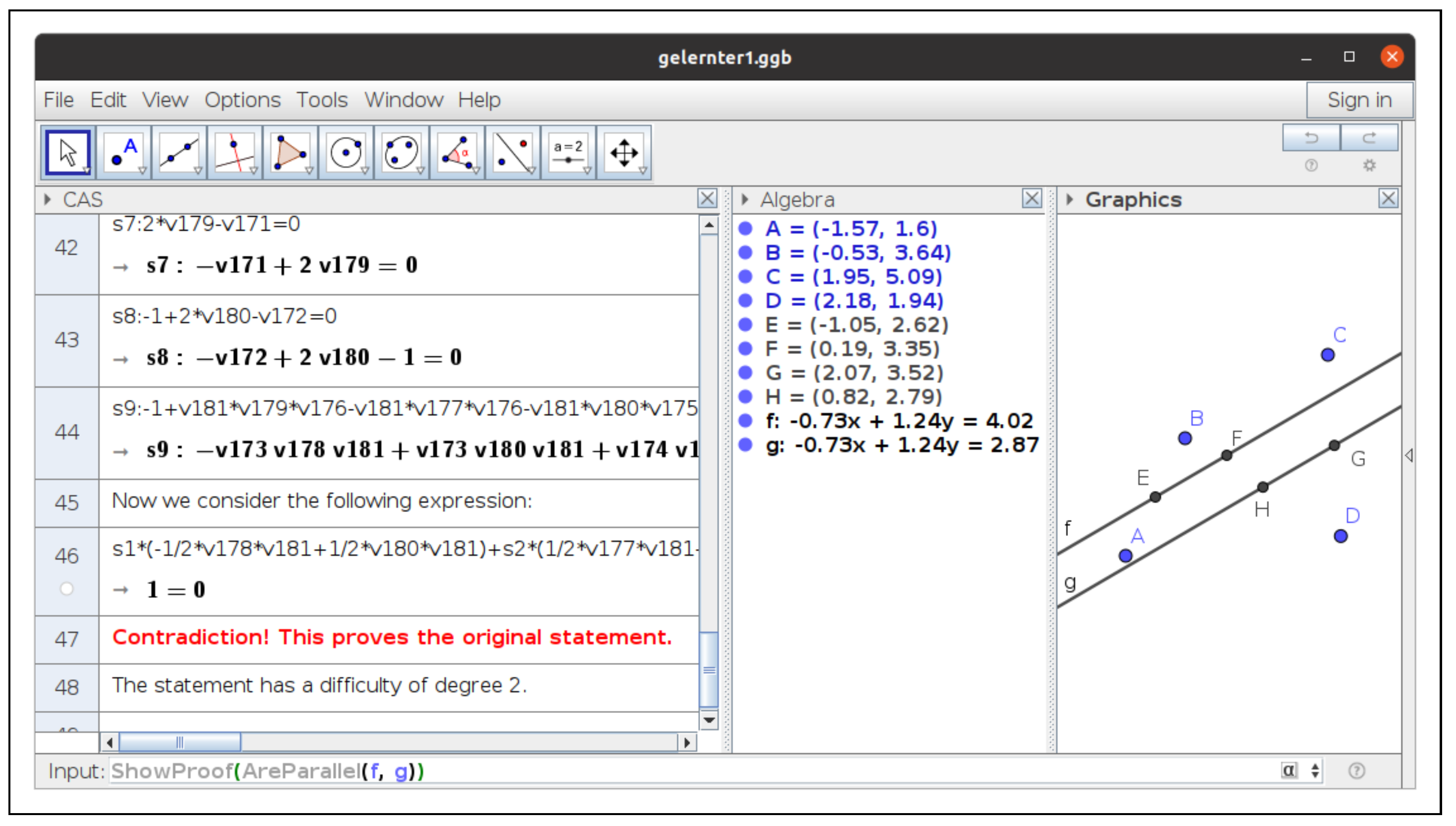Viewport: 1456px width, 826px height.
Task: Select the Circle with Center tool
Action: (x=345, y=153)
